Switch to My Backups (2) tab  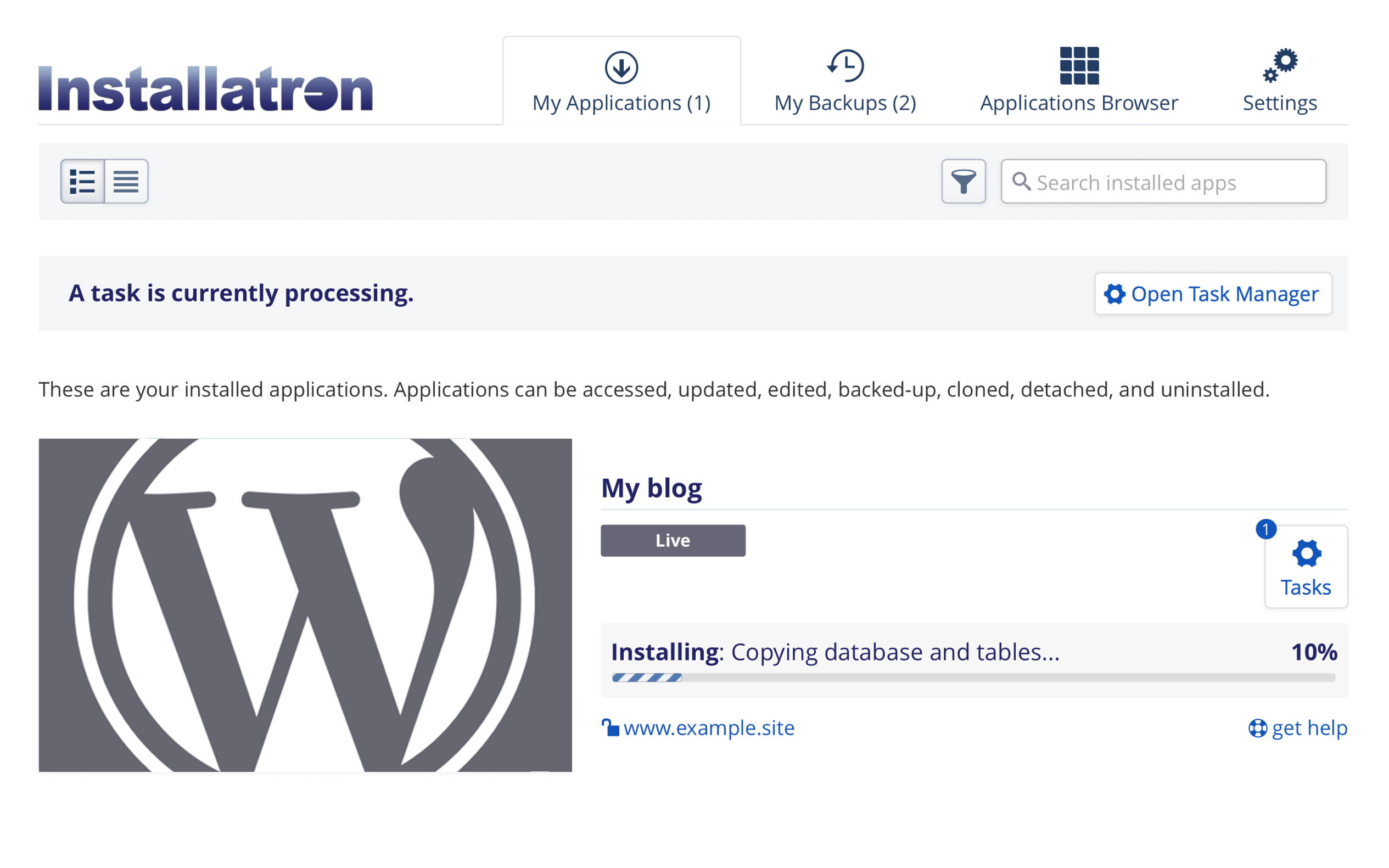tap(845, 81)
